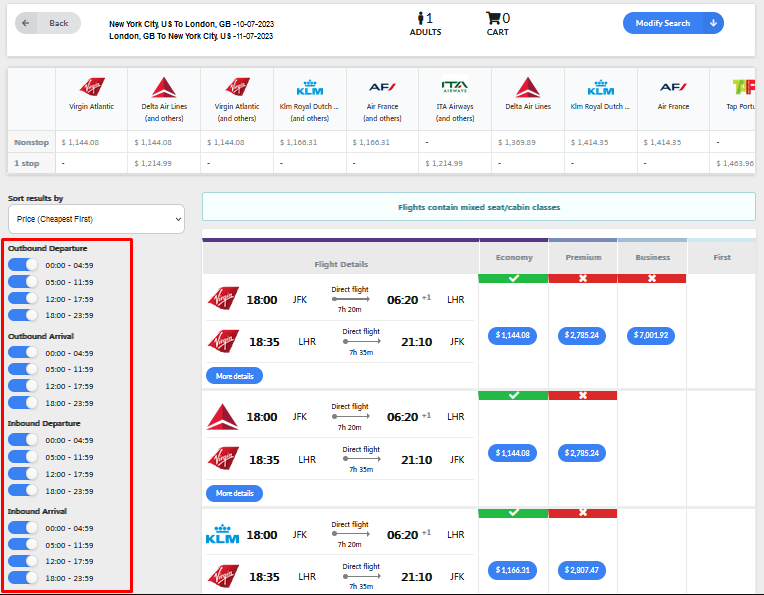Select Klm Royal Dutch (and others) logo

click(310, 88)
